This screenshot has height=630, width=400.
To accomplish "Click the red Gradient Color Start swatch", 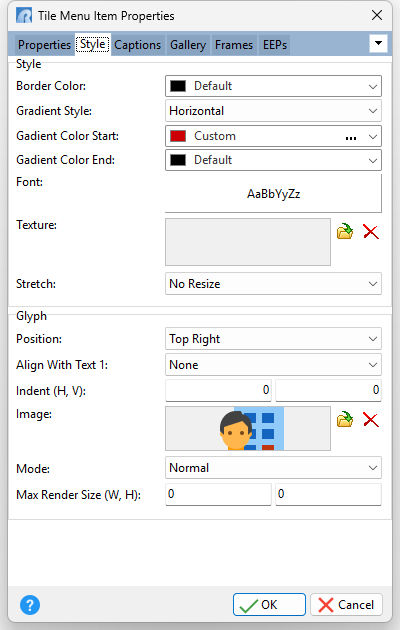I will coord(178,136).
